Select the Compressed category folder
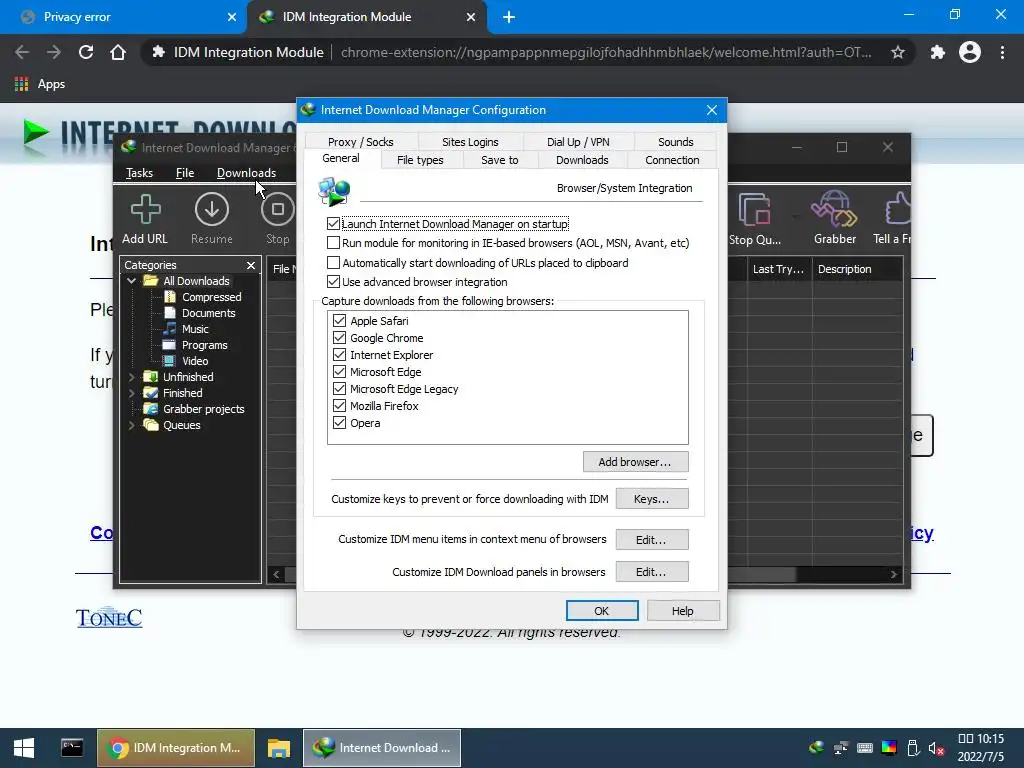 click(212, 297)
